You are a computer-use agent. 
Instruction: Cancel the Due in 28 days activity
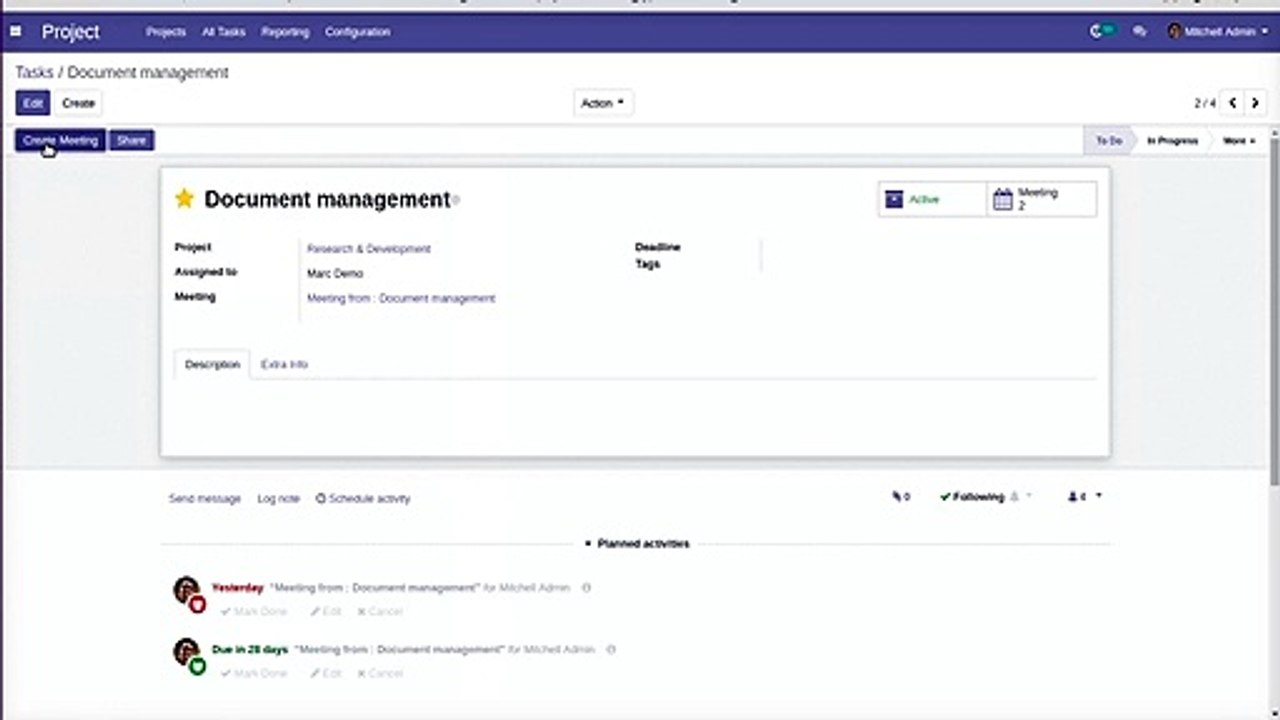(380, 674)
